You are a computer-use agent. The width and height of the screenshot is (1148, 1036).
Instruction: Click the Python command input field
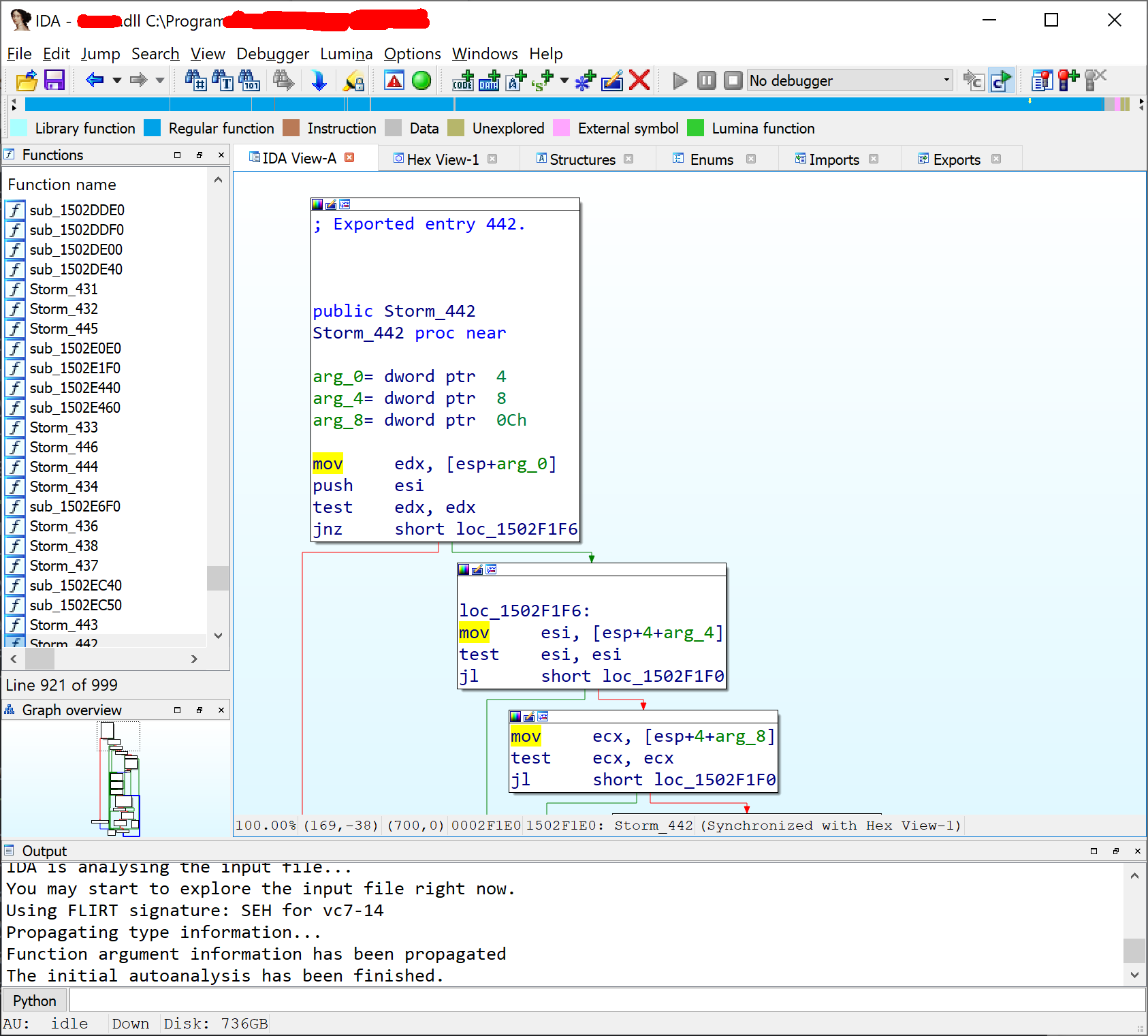[x=607, y=1001]
